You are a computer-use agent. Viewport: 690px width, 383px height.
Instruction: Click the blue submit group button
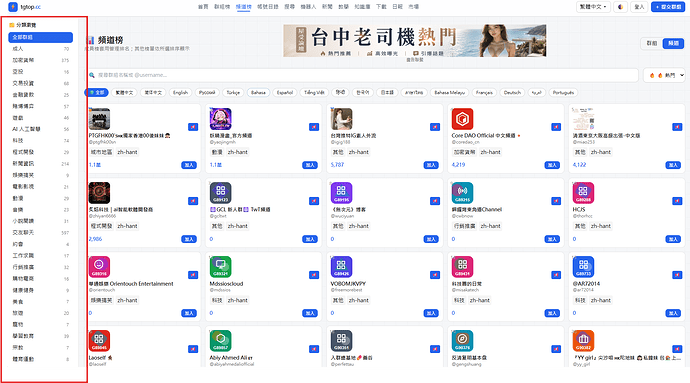pos(668,7)
